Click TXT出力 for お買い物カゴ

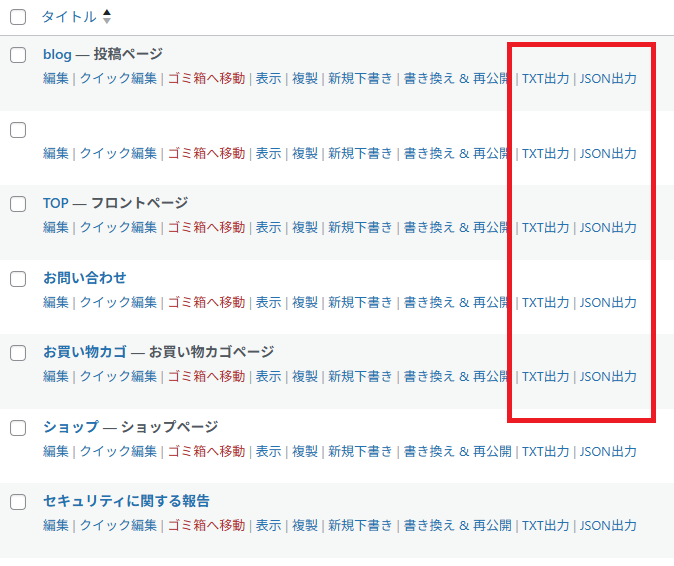tap(545, 376)
